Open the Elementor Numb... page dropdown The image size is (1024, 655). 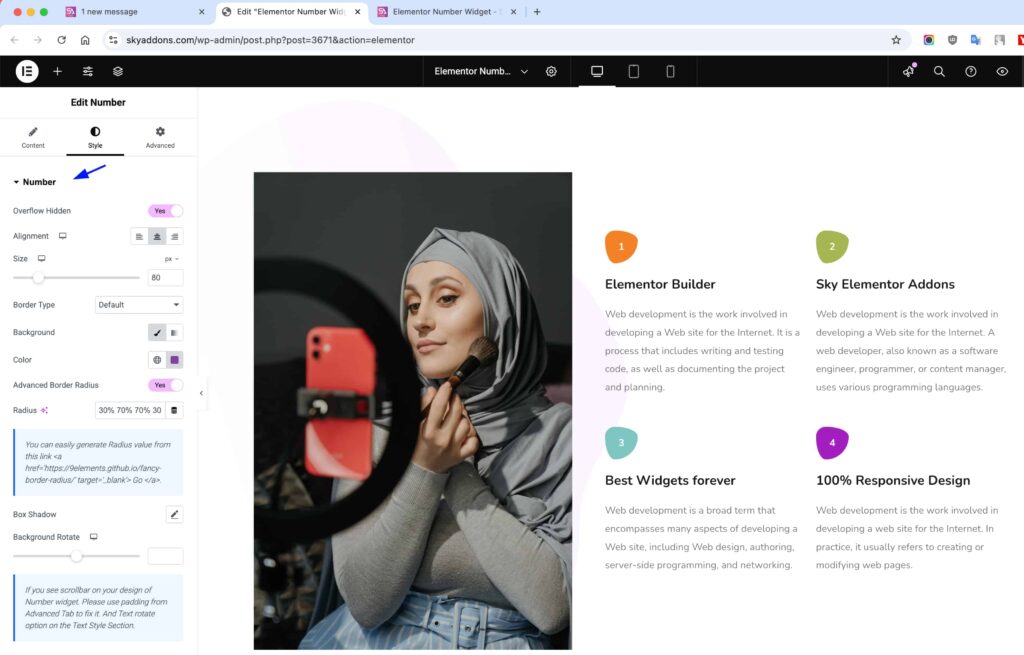click(x=481, y=71)
